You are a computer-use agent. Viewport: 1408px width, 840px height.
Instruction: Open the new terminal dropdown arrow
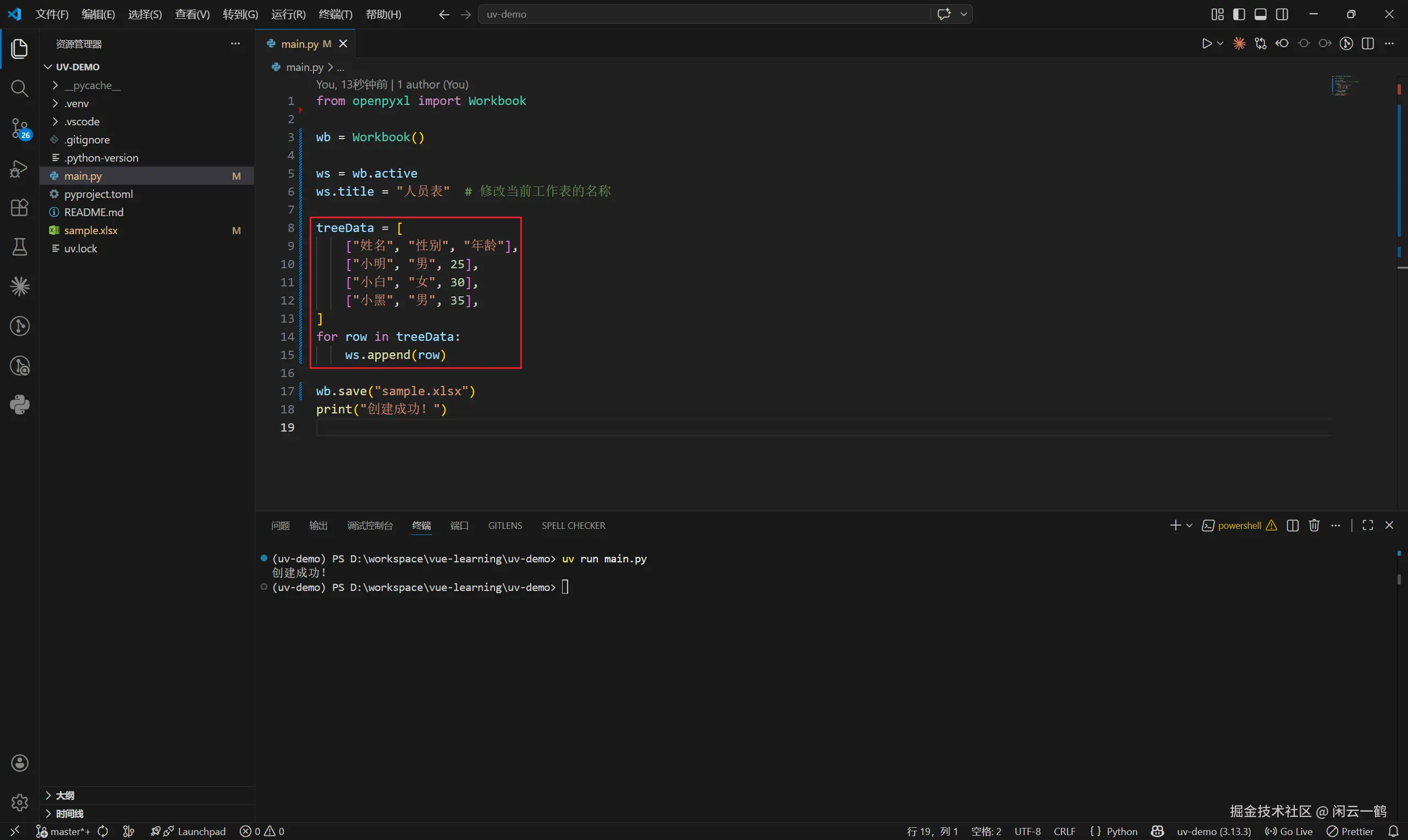point(1190,526)
